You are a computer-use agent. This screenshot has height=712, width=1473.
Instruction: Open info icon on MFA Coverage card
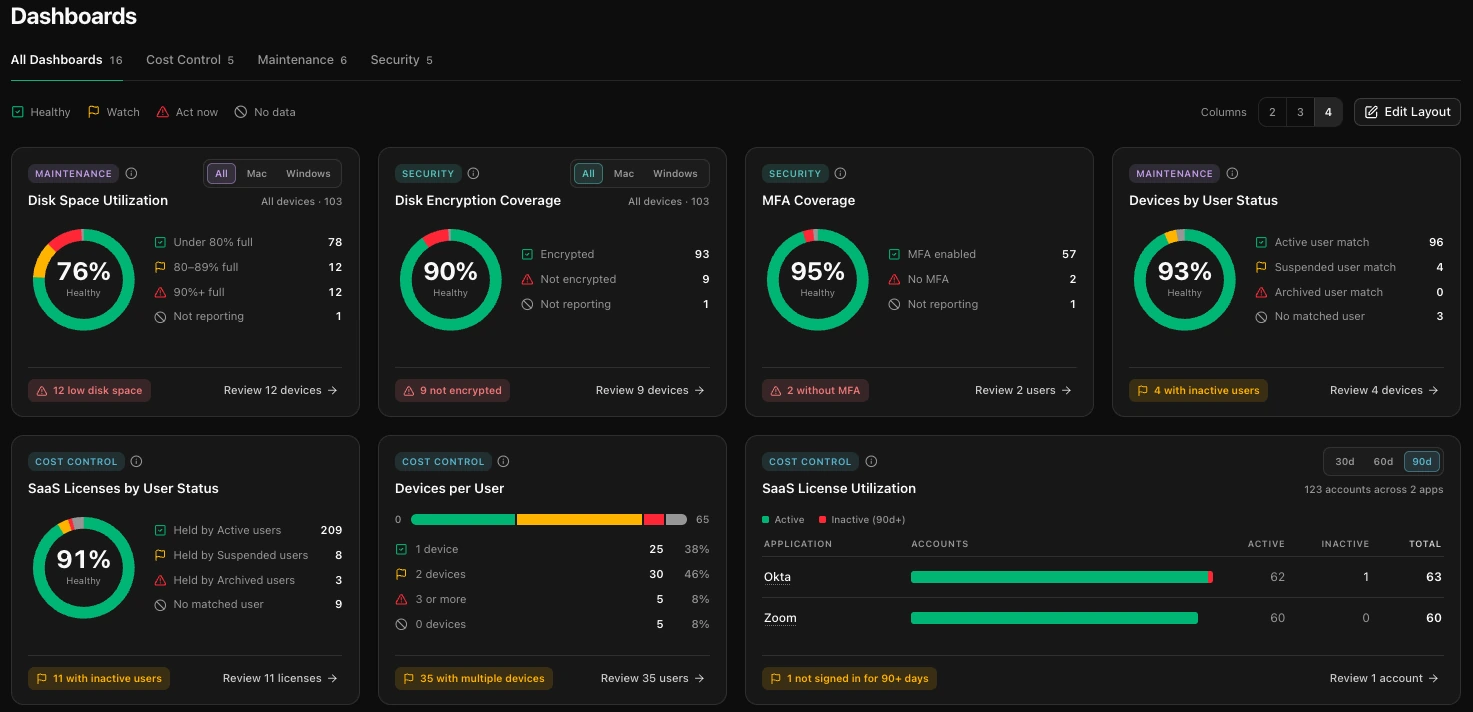point(840,174)
